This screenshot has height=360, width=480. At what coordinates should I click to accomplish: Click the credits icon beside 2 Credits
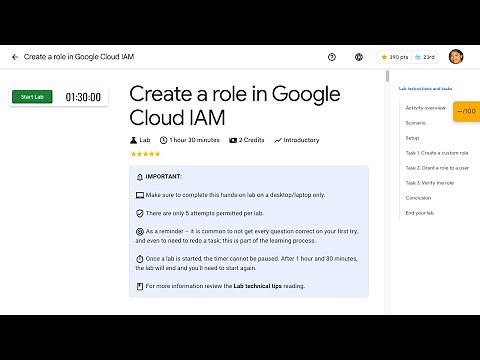tap(233, 140)
